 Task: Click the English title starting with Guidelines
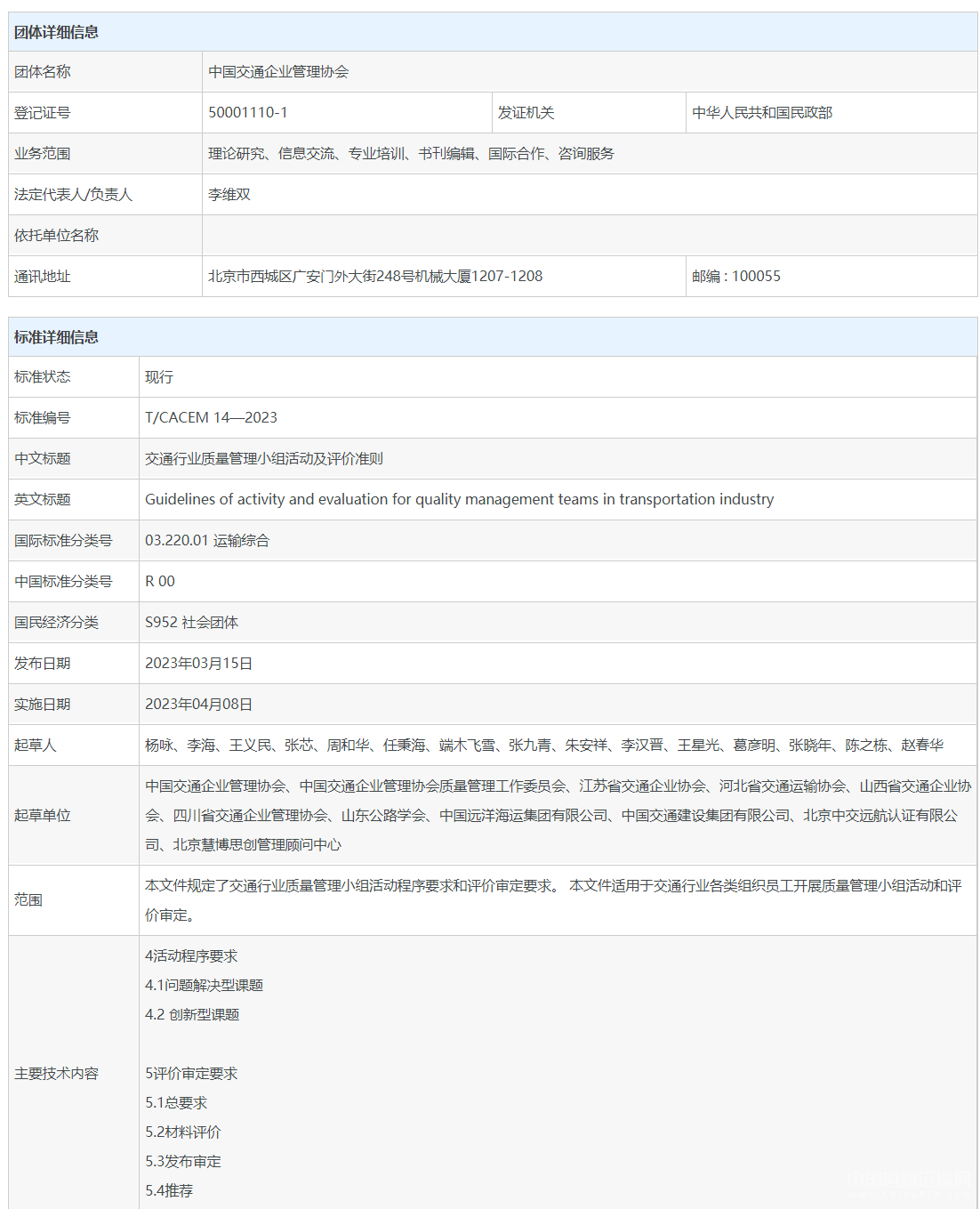(x=459, y=500)
